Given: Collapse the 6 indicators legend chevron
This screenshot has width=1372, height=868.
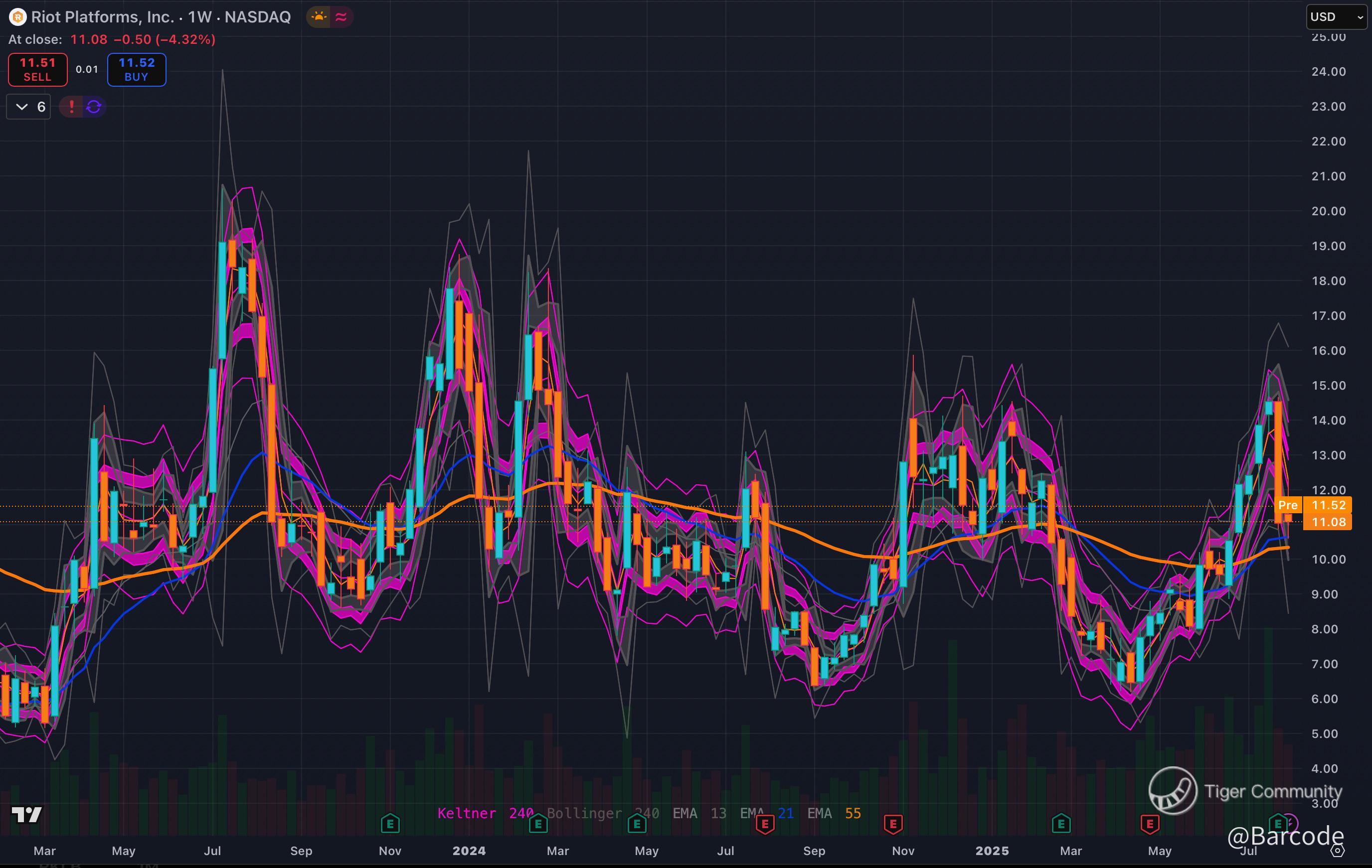Looking at the screenshot, I should (x=21, y=107).
